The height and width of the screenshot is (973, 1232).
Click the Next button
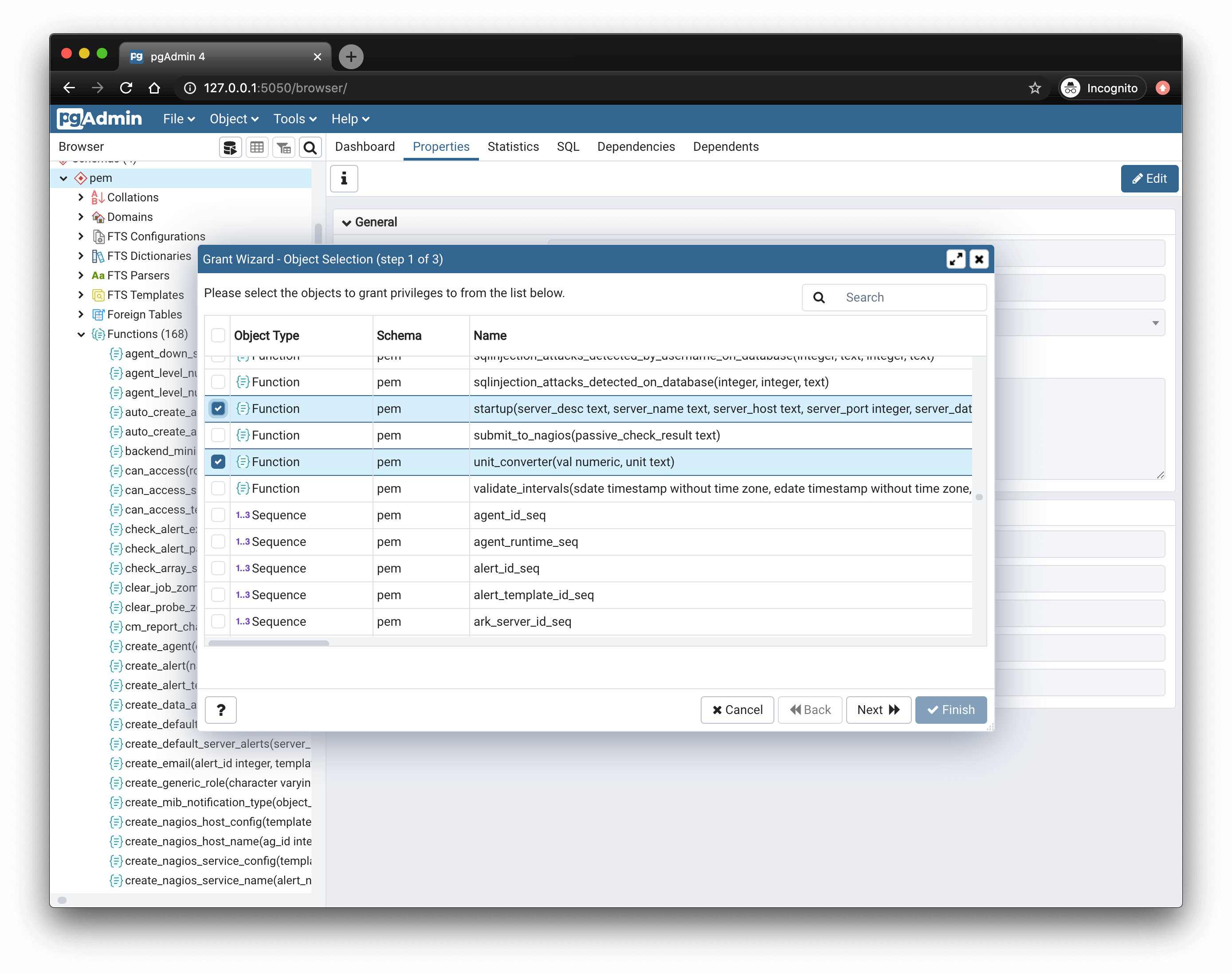tap(878, 710)
